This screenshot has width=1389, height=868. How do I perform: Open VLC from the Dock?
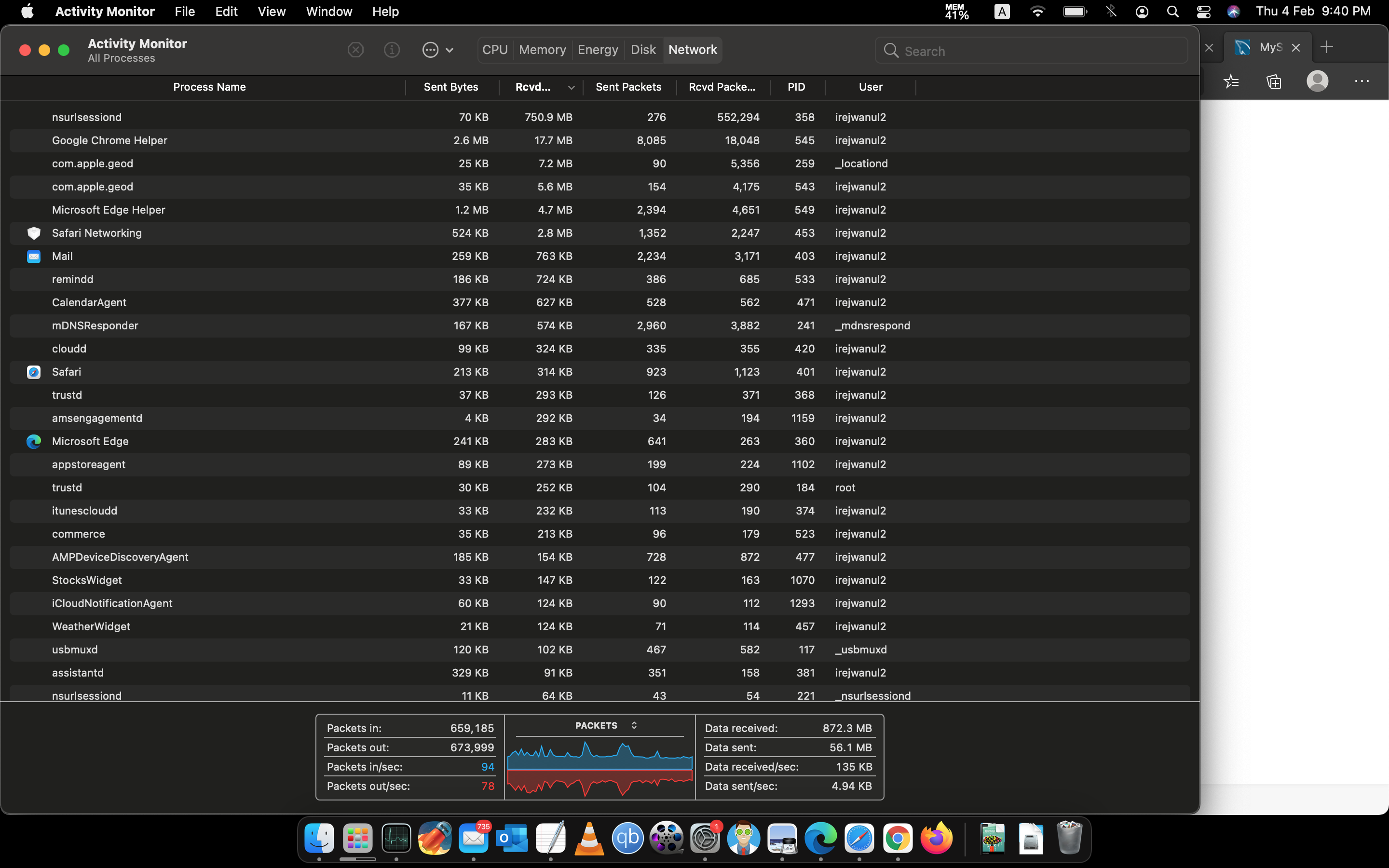coord(589,839)
